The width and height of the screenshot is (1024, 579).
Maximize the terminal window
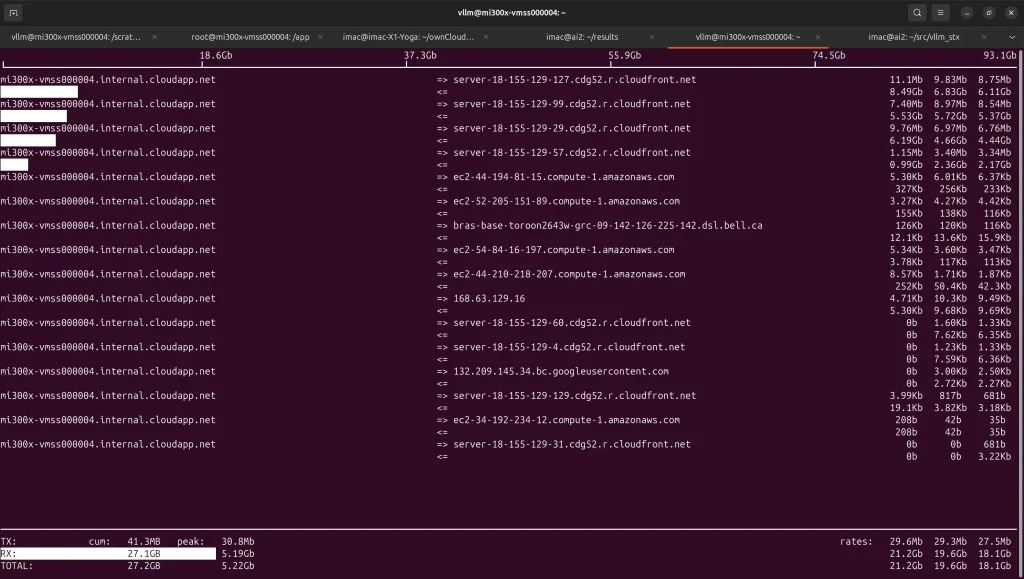click(x=988, y=13)
